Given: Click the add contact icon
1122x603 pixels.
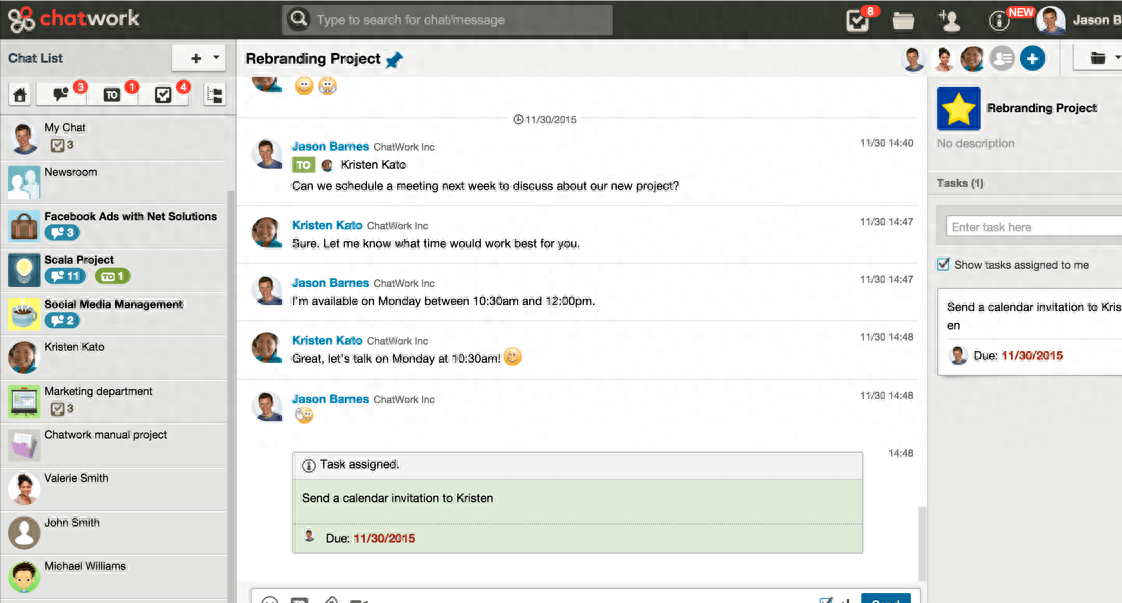Looking at the screenshot, I should [949, 20].
